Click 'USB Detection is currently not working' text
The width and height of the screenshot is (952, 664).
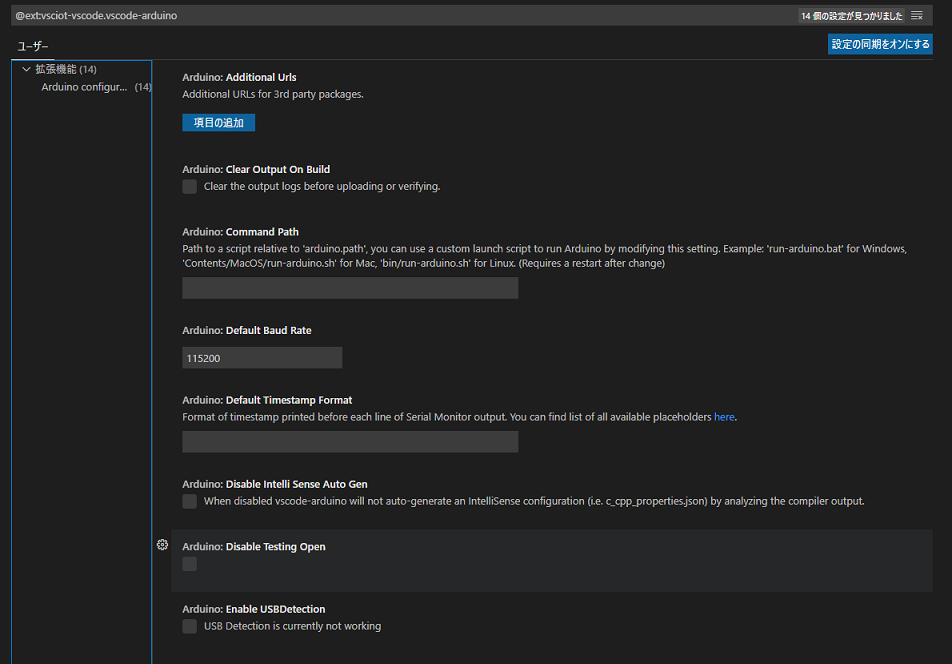(x=293, y=626)
